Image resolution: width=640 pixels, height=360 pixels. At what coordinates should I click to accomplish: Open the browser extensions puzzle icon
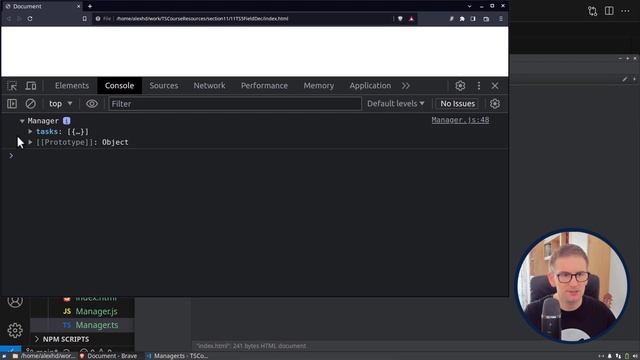(462, 19)
